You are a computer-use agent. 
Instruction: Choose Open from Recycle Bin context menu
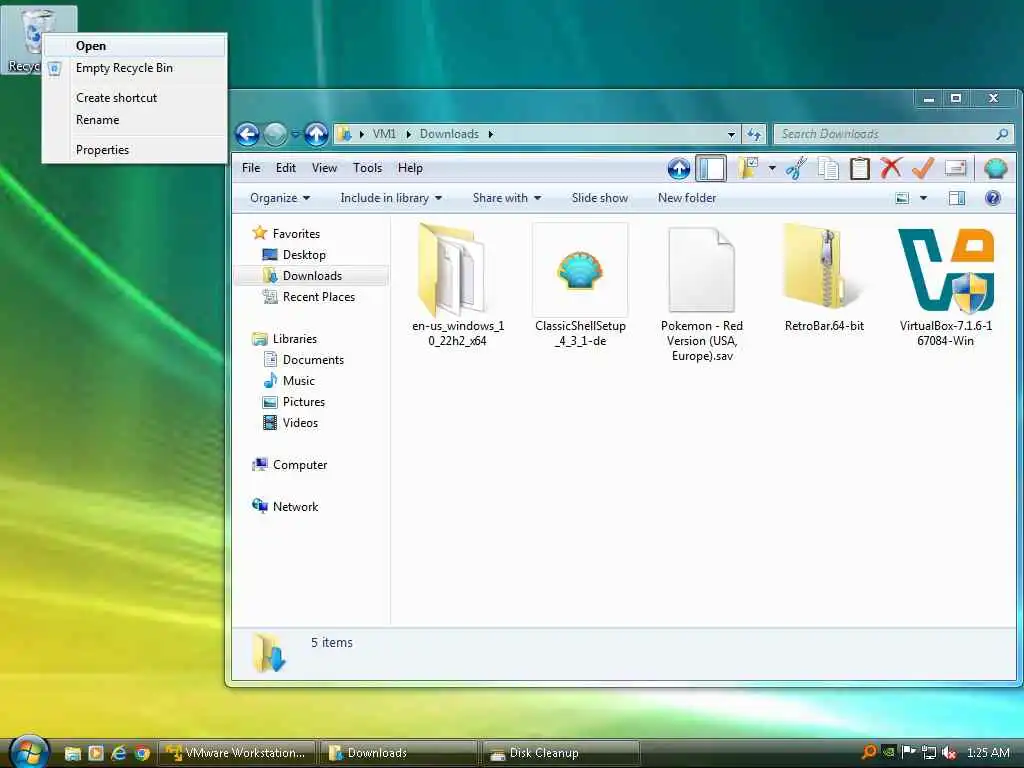click(x=135, y=46)
